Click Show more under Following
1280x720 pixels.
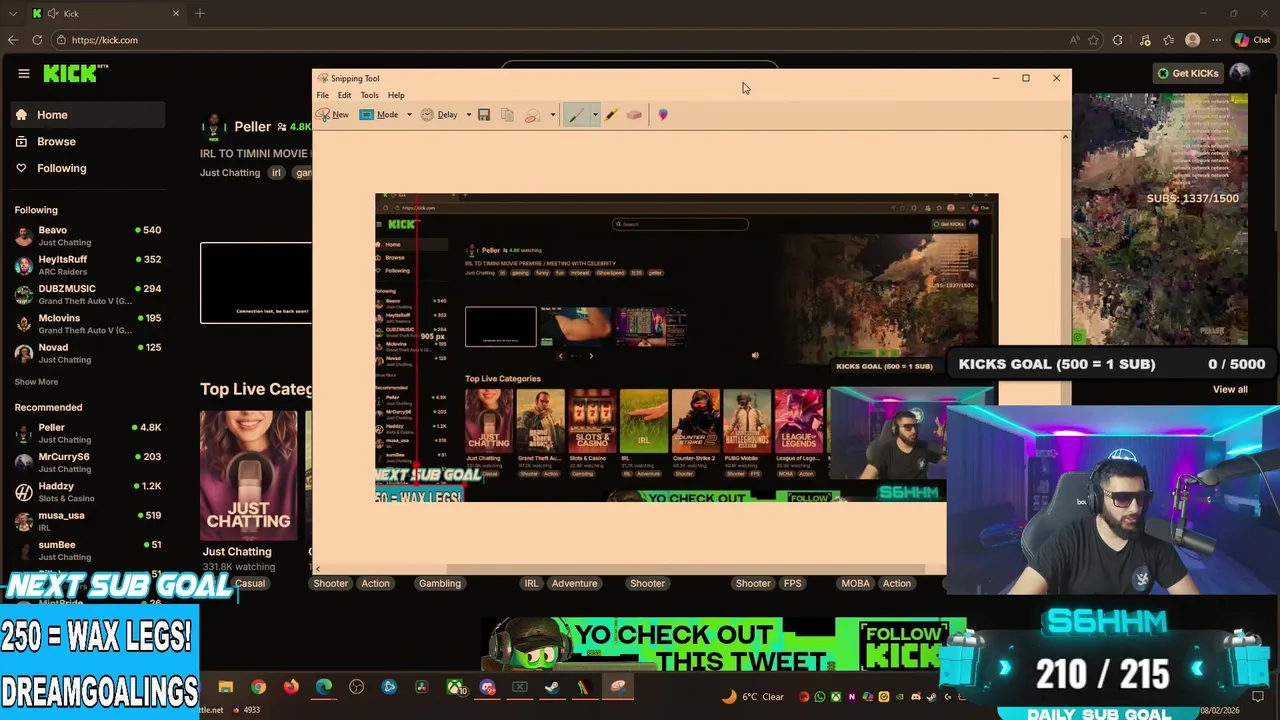point(36,382)
